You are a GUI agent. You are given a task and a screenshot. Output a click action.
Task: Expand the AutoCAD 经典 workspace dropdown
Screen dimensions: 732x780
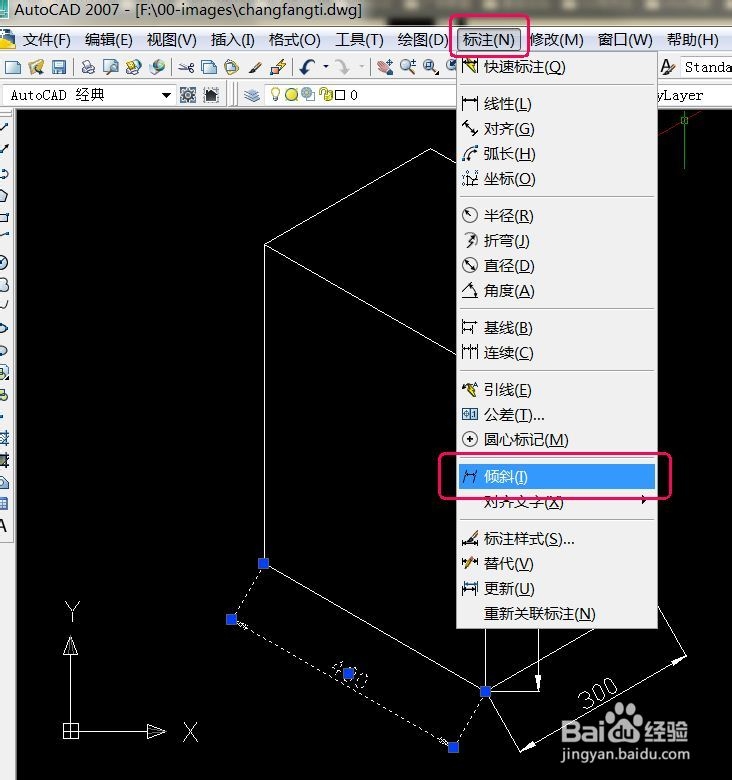tap(166, 95)
